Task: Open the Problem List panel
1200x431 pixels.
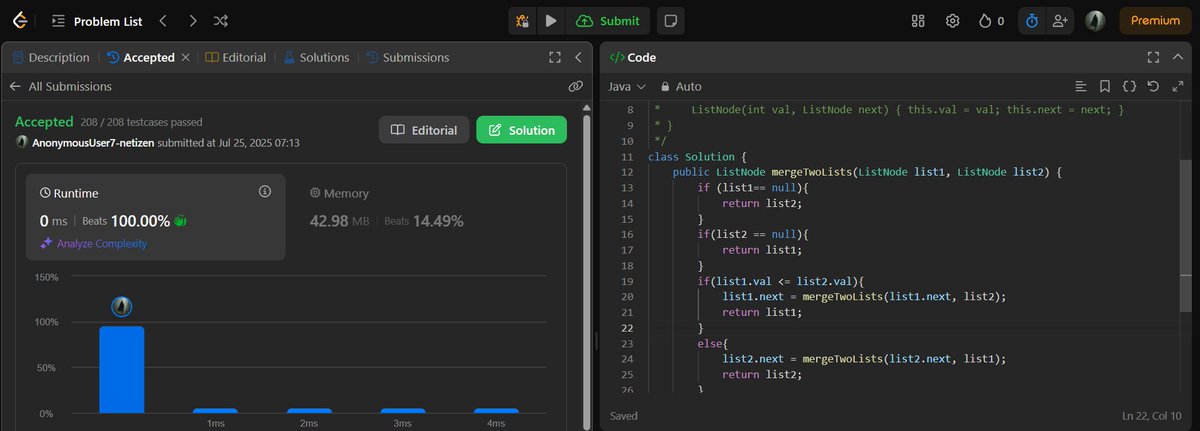Action: pos(96,20)
